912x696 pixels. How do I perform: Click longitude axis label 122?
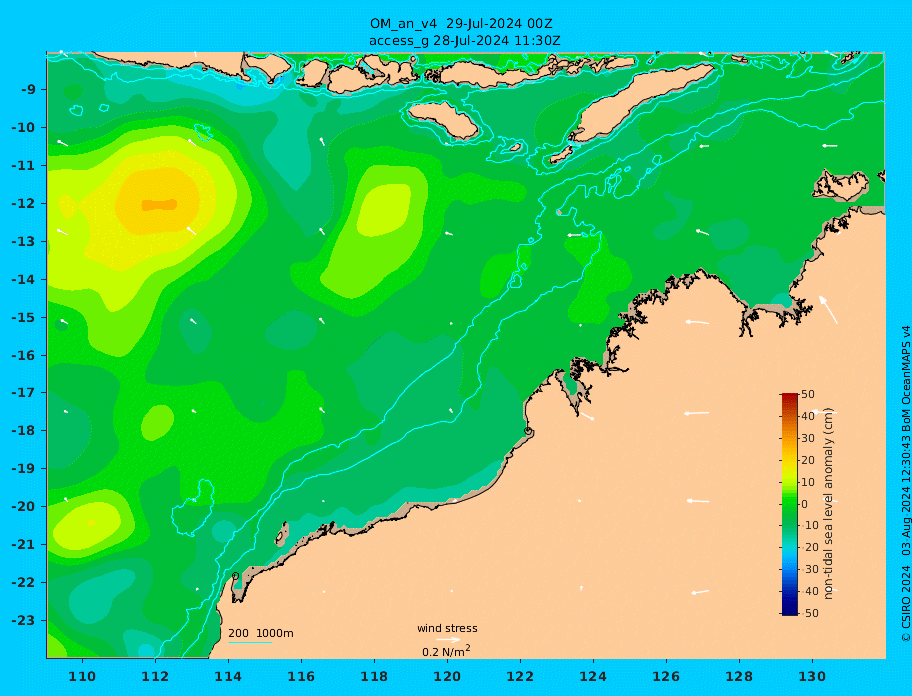520,676
